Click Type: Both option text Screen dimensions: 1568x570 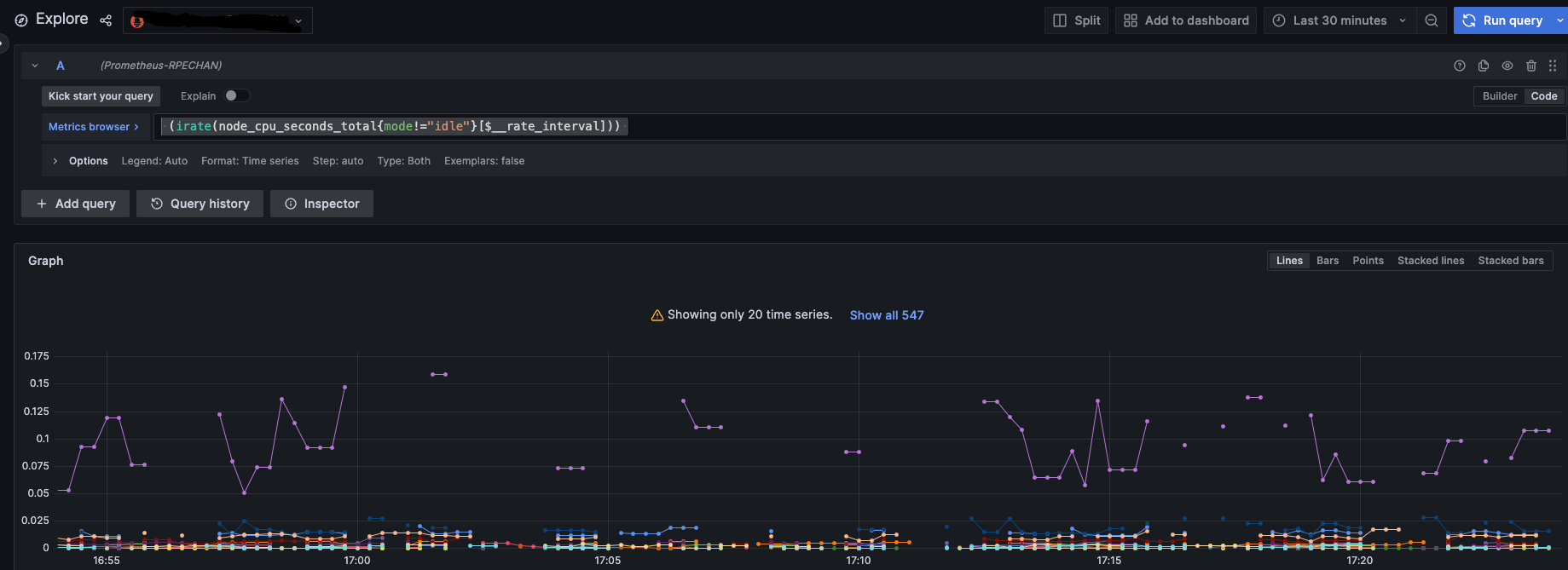(404, 161)
